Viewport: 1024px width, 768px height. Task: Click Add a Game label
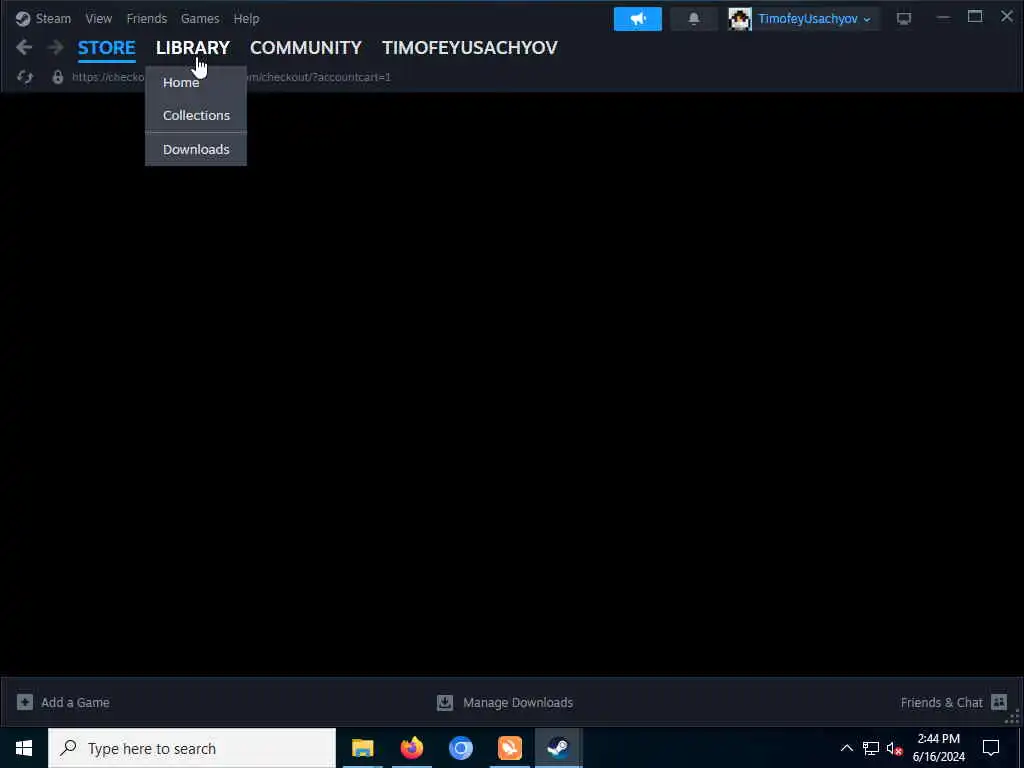click(x=75, y=703)
